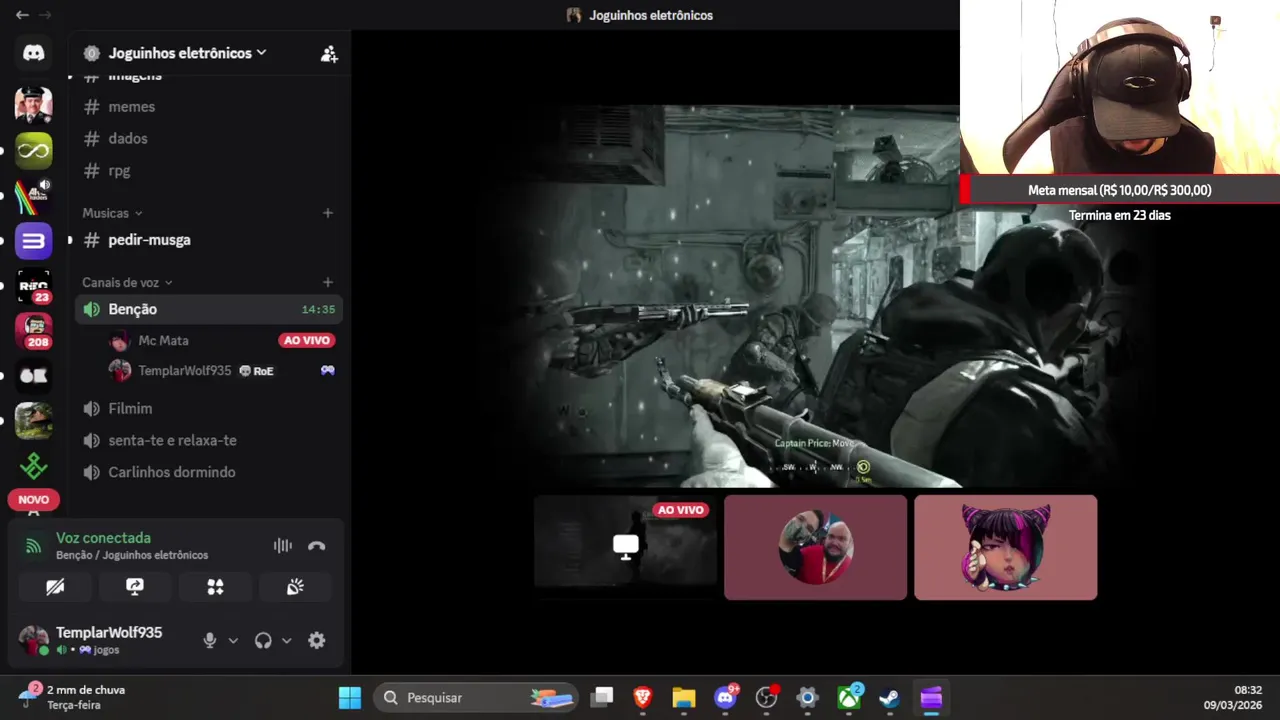Image resolution: width=1280 pixels, height=720 pixels.
Task: Open noise suppression waveform settings
Action: click(283, 546)
